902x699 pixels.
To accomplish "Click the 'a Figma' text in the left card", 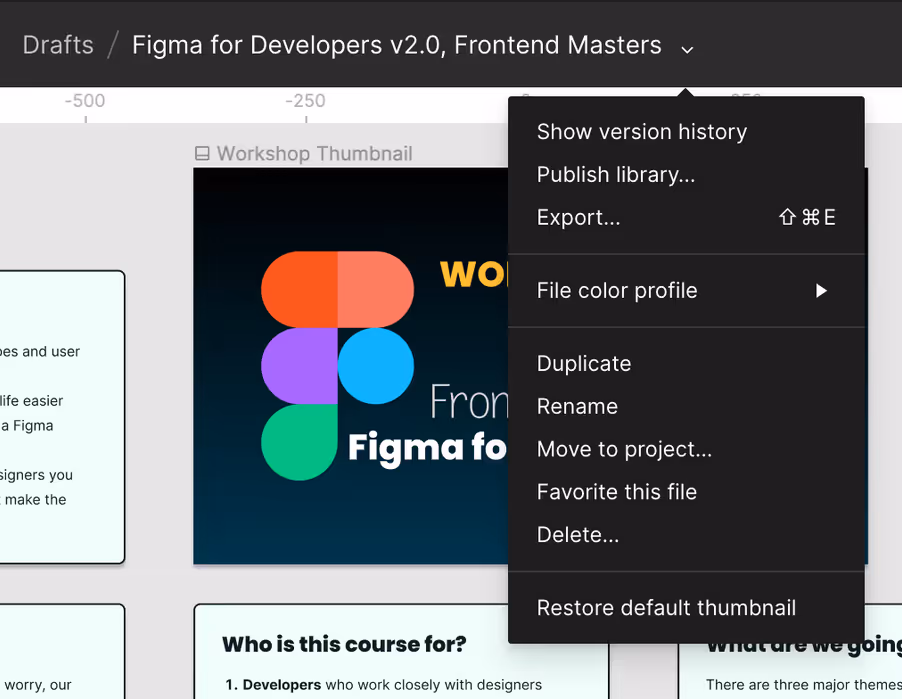I will 27,426.
